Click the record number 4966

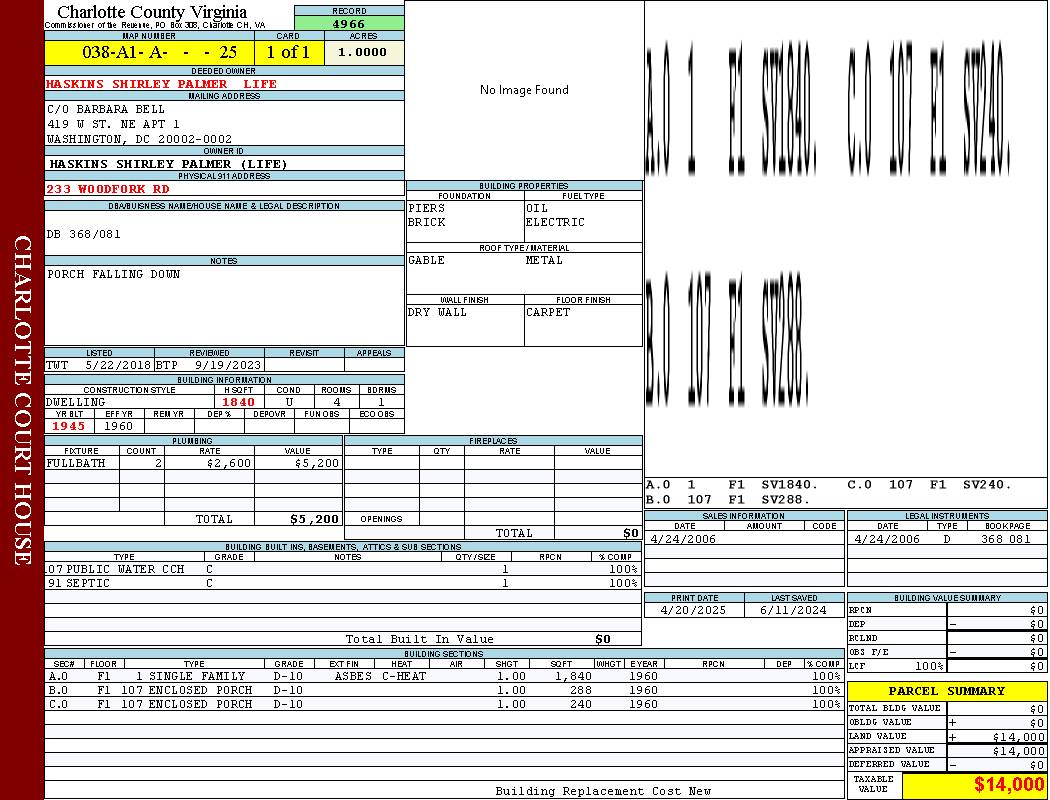349,23
